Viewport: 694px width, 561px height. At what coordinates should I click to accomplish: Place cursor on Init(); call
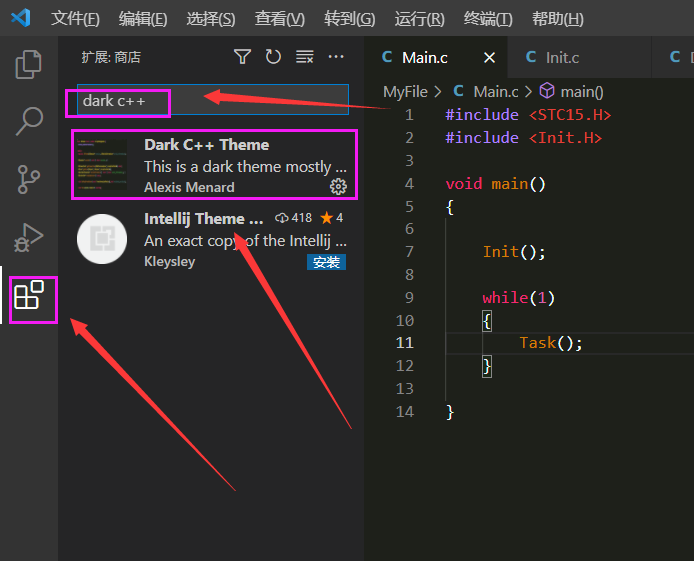click(514, 251)
